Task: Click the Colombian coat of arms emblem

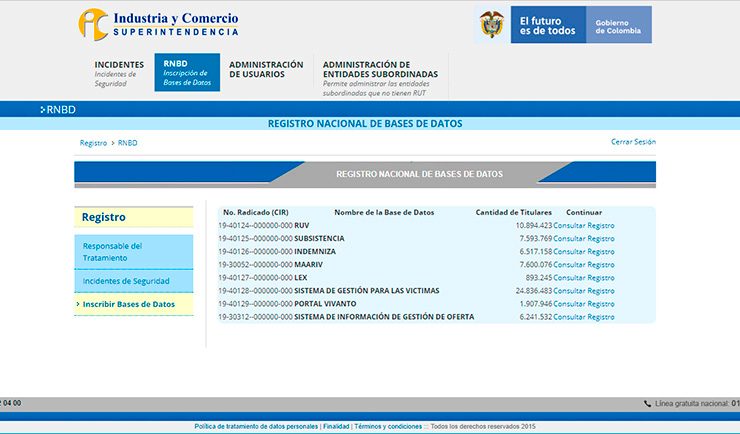Action: 492,25
